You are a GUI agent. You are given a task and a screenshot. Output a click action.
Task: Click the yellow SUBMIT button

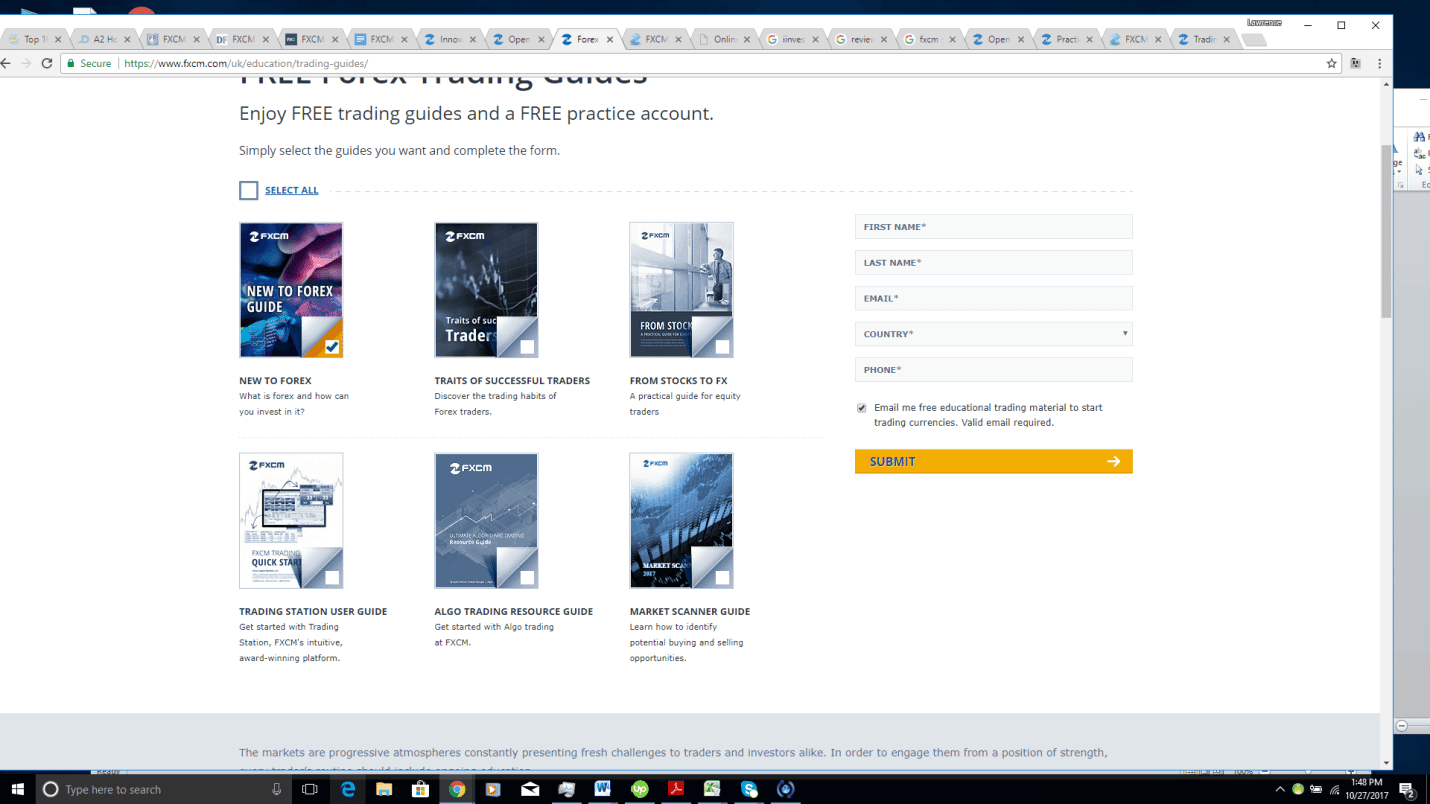point(993,461)
